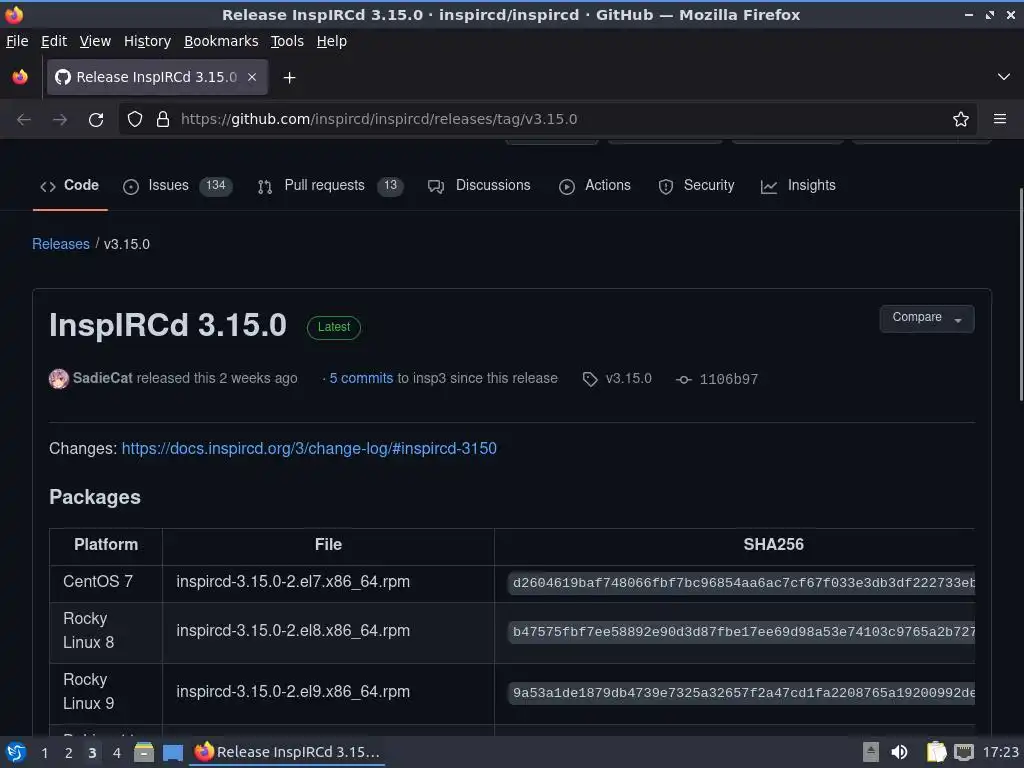Open the Discussions tab

pos(479,185)
